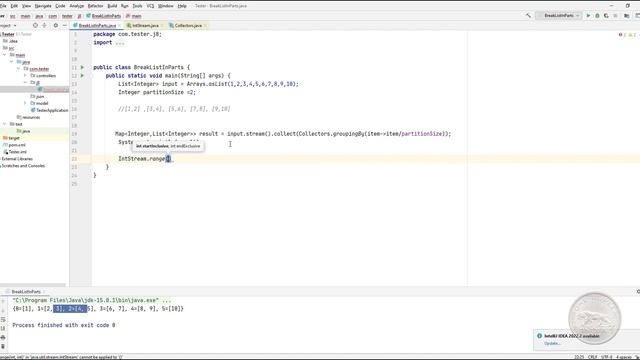Open Project panel settings gear

pos(56,25)
